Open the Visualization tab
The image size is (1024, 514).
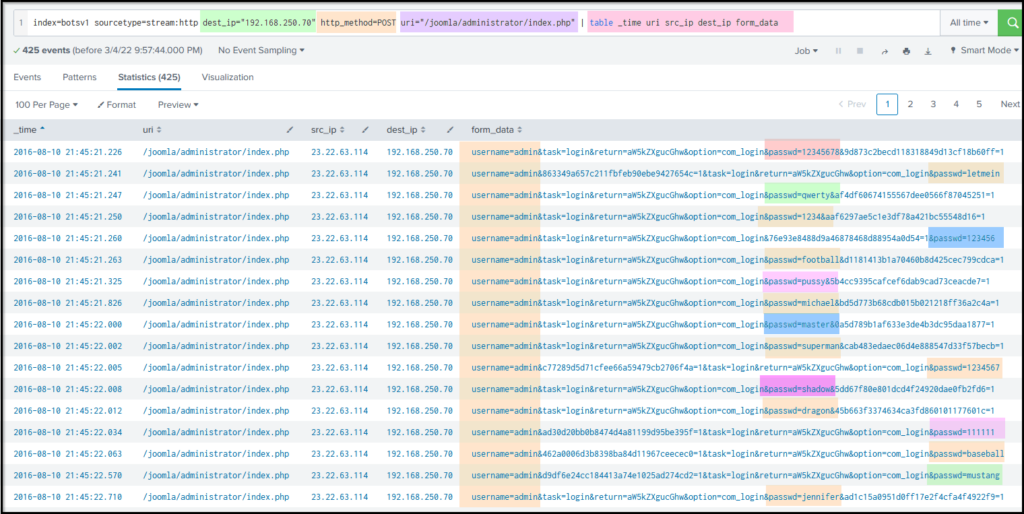[x=227, y=77]
